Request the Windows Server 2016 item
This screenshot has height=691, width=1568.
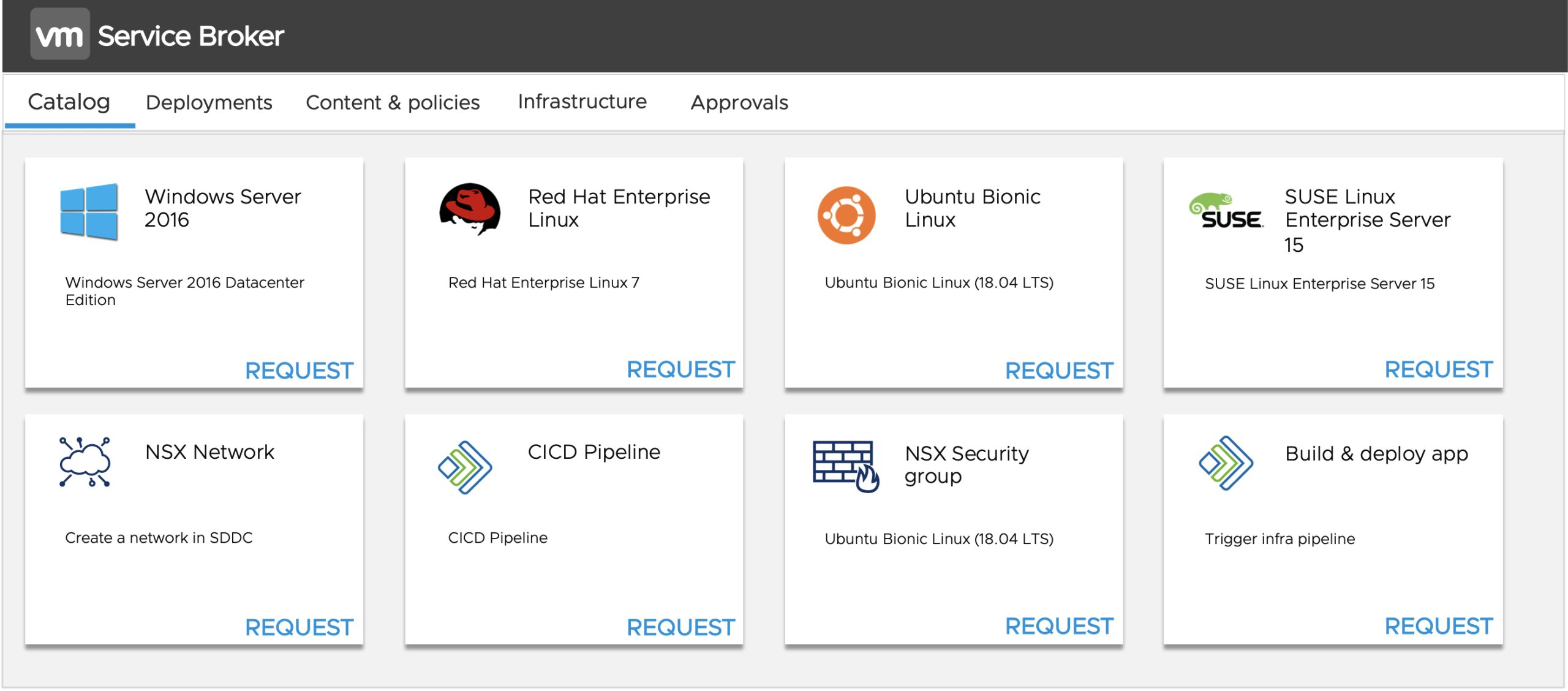[x=299, y=370]
